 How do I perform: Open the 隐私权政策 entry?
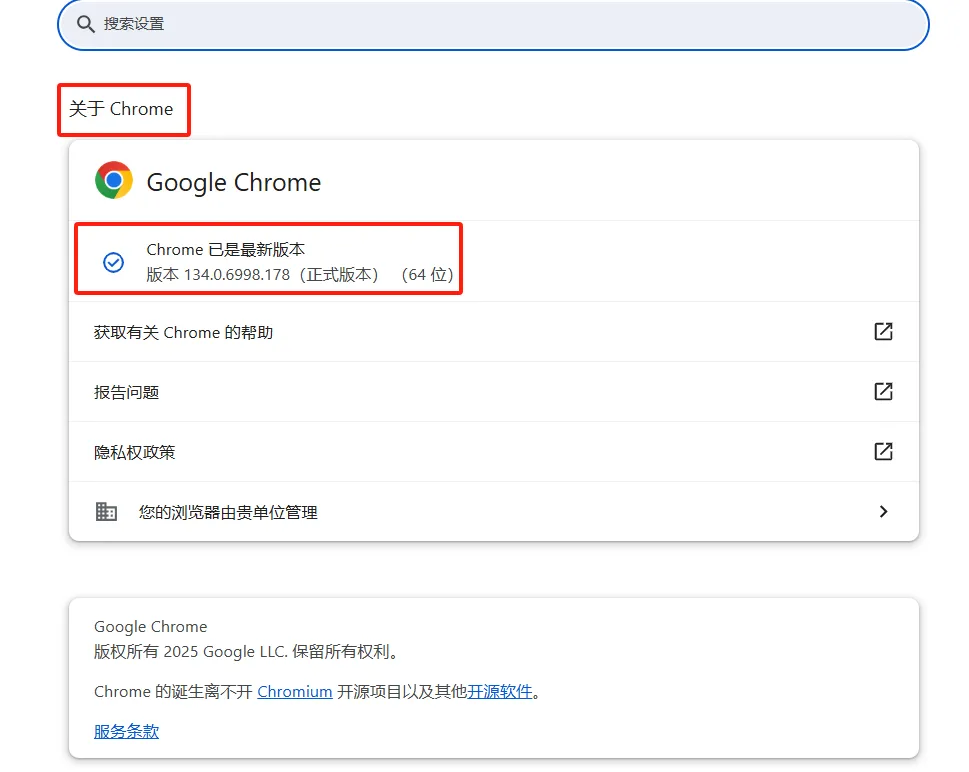pyautogui.click(x=135, y=452)
